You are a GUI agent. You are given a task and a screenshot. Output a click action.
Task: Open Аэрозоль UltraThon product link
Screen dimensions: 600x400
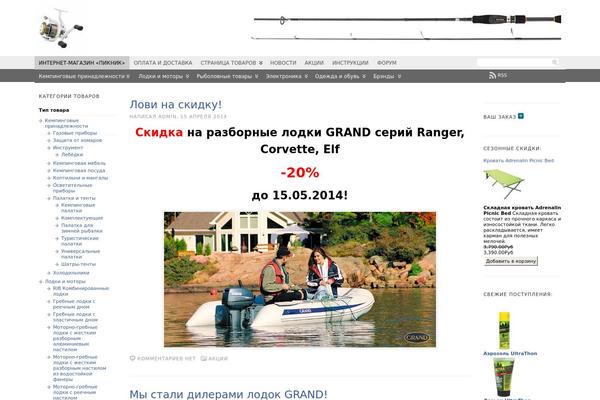(510, 353)
